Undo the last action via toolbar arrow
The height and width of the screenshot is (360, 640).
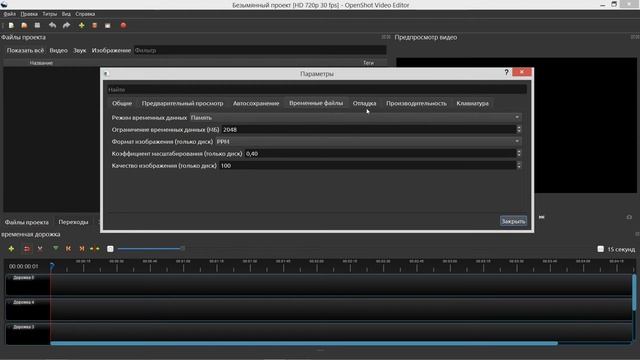tap(52, 25)
